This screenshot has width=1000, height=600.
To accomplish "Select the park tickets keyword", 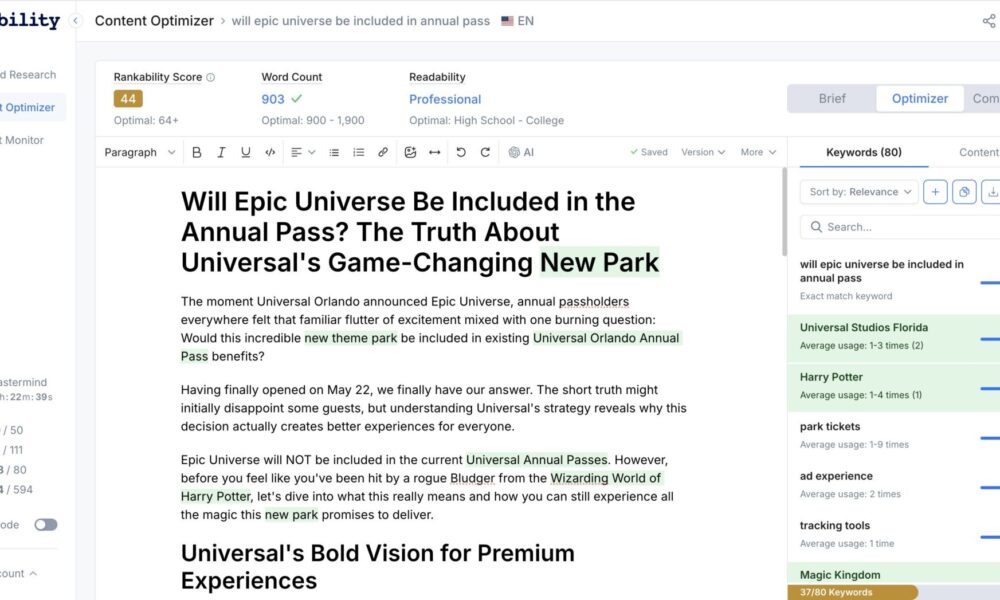I will coord(893,435).
